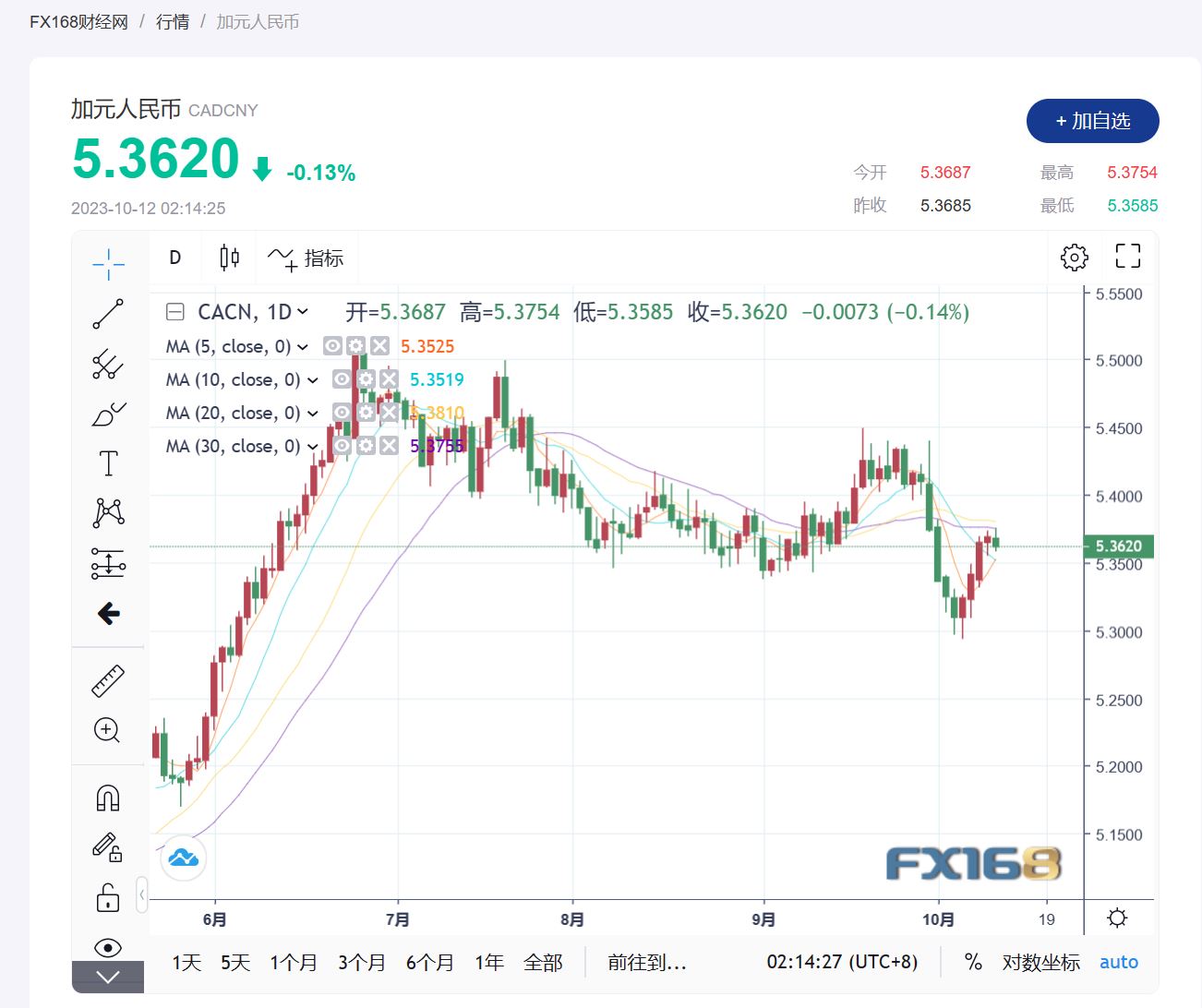Remove the MA (5, close, 0) indicator
Viewport: 1202px width, 1008px height.
(x=380, y=346)
